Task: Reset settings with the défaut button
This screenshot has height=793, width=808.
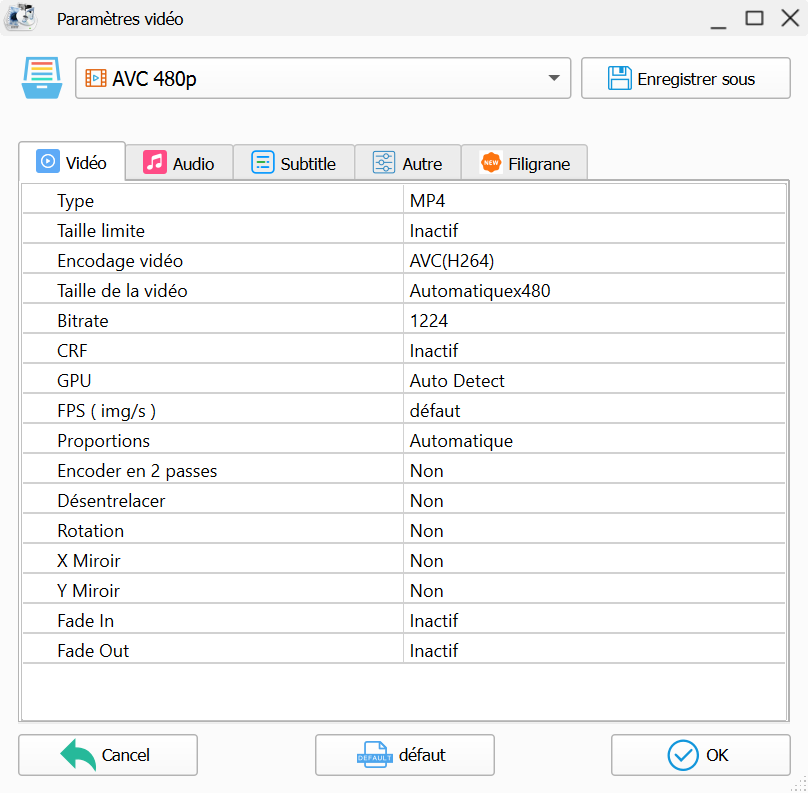Action: pyautogui.click(x=404, y=755)
